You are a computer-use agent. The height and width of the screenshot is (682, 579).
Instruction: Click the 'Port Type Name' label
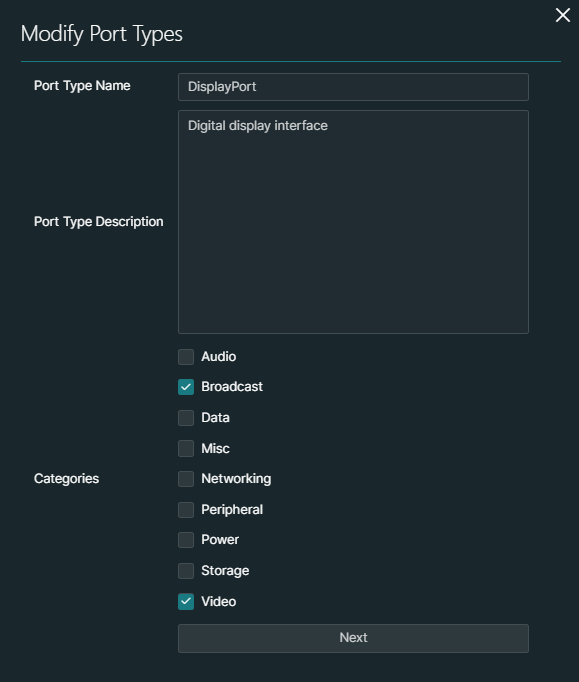click(82, 86)
